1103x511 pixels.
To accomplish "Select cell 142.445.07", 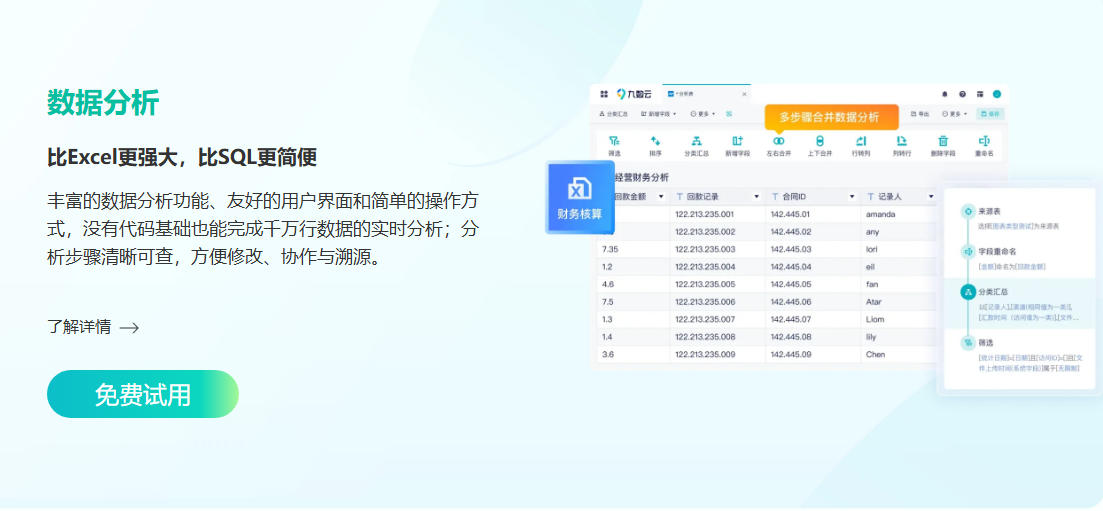I will click(813, 320).
